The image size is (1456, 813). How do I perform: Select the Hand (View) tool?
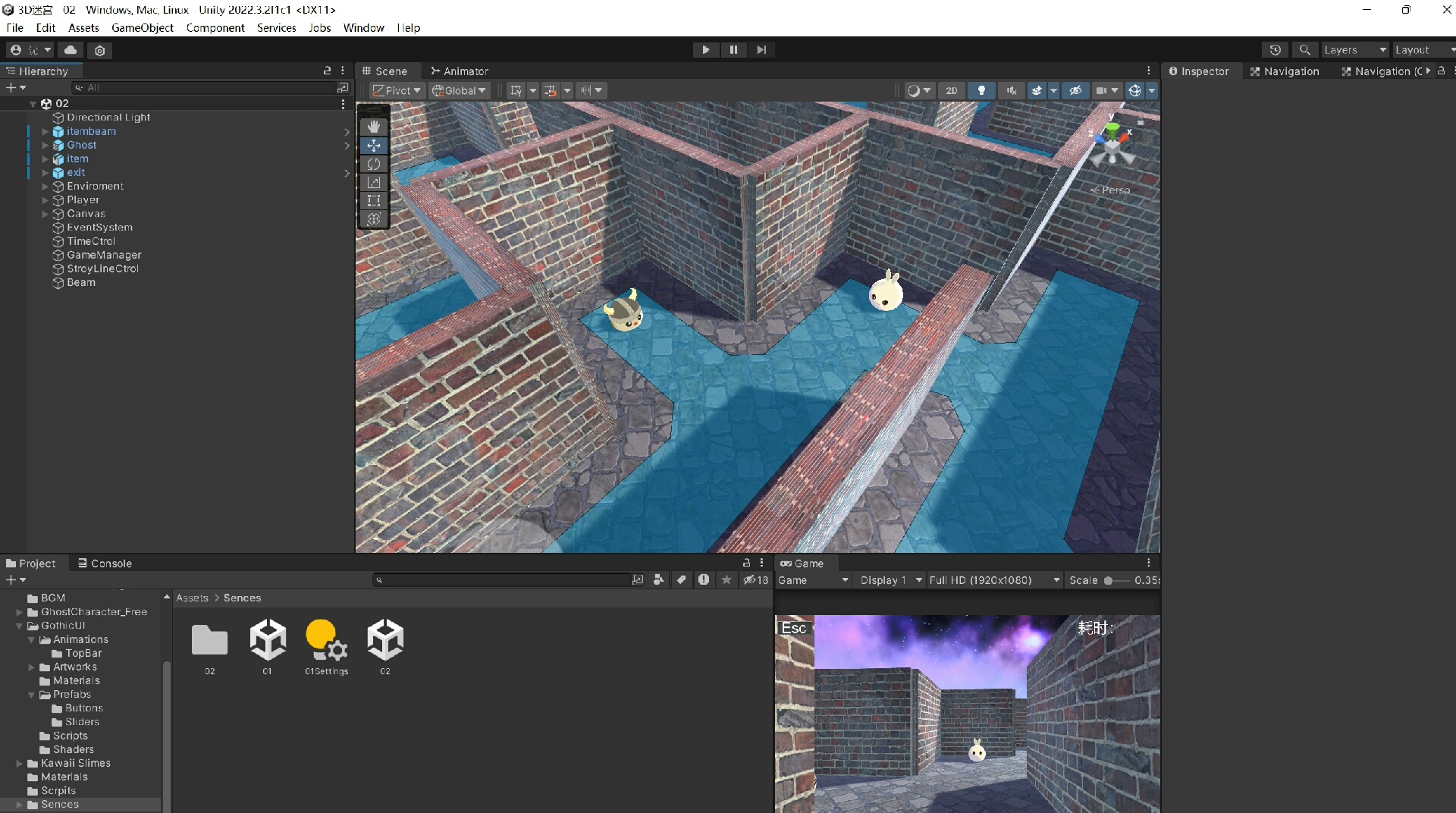374,127
